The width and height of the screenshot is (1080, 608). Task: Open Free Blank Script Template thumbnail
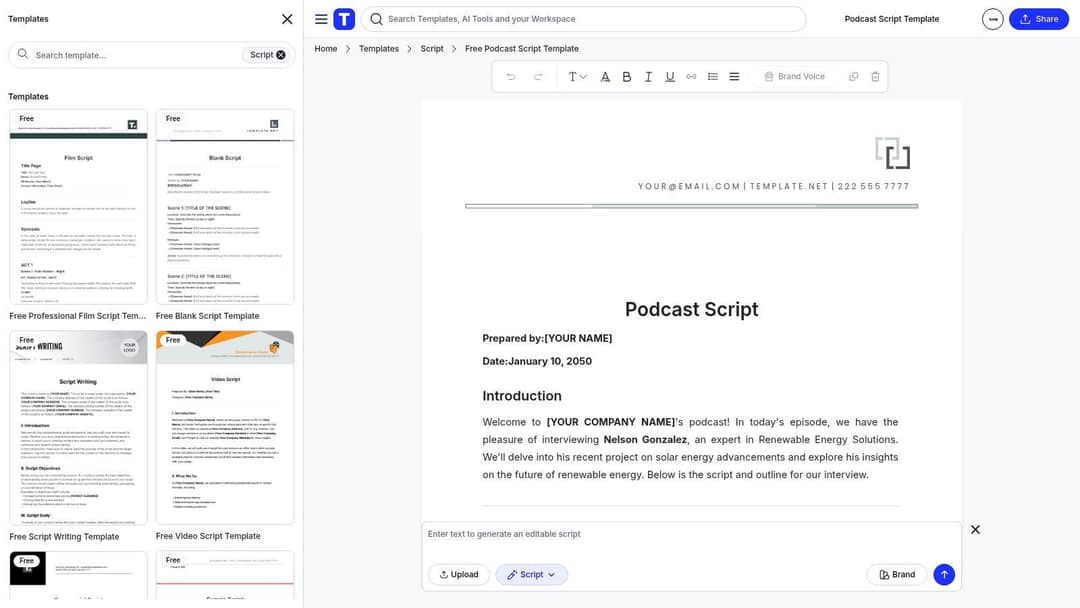click(225, 207)
